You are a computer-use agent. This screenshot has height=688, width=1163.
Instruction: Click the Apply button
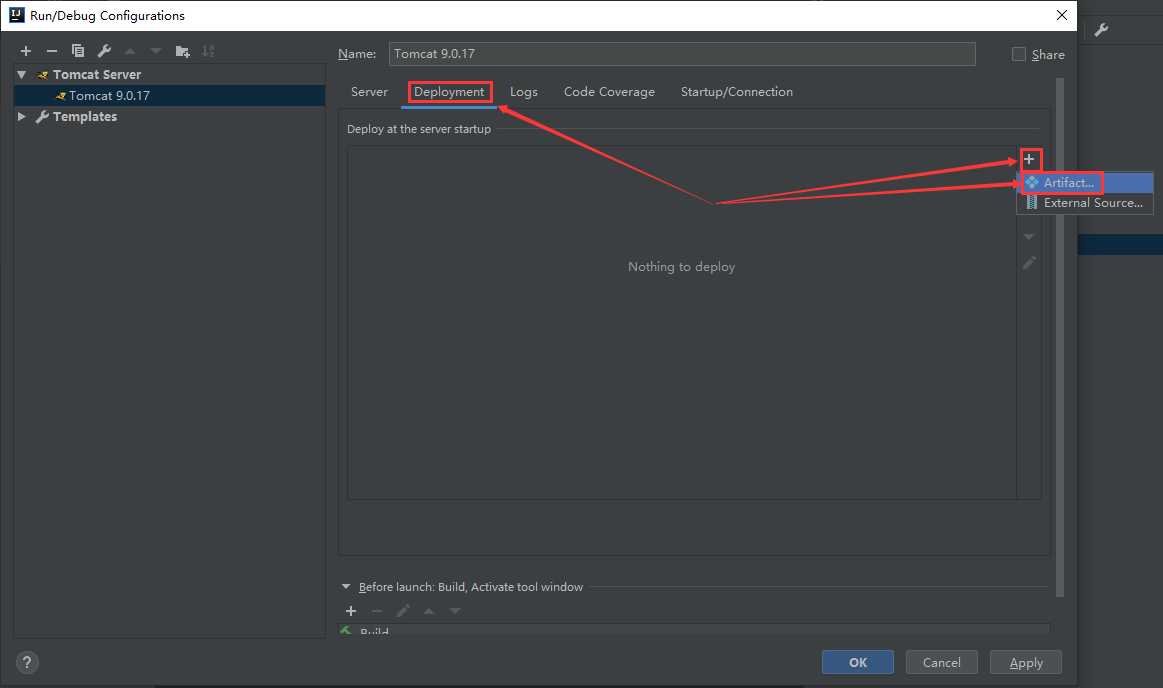[1026, 662]
